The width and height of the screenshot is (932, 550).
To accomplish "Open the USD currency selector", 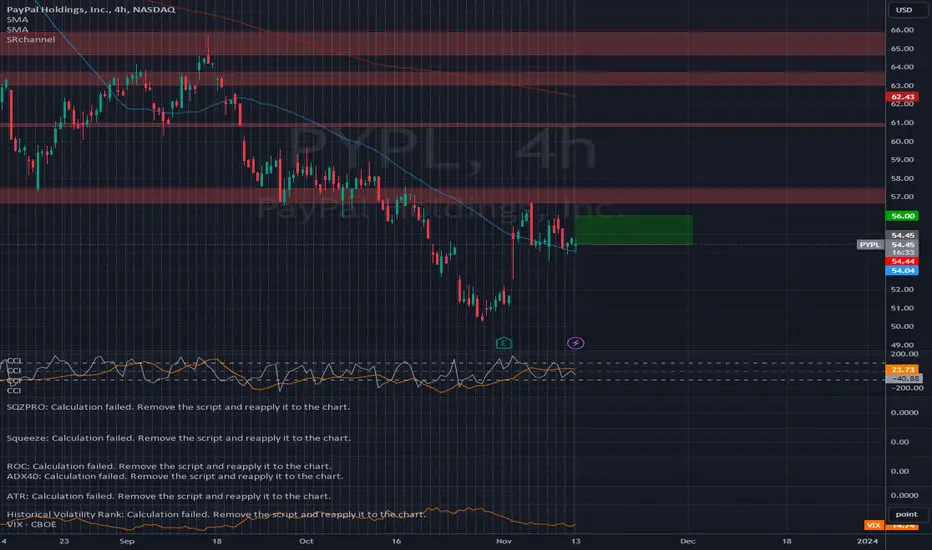I will point(903,10).
